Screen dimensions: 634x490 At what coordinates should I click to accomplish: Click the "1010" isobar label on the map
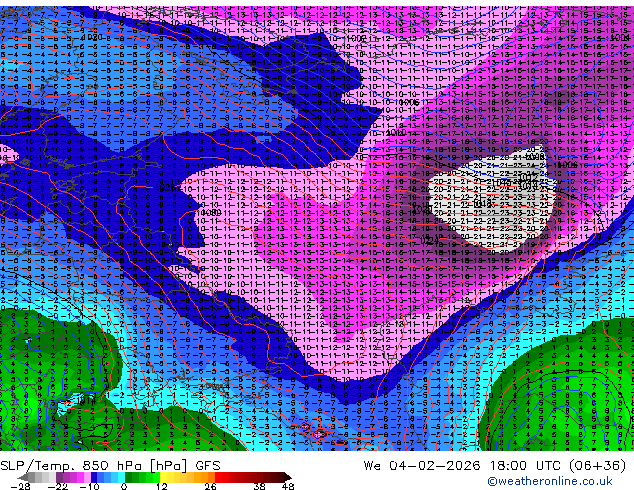coord(396,133)
